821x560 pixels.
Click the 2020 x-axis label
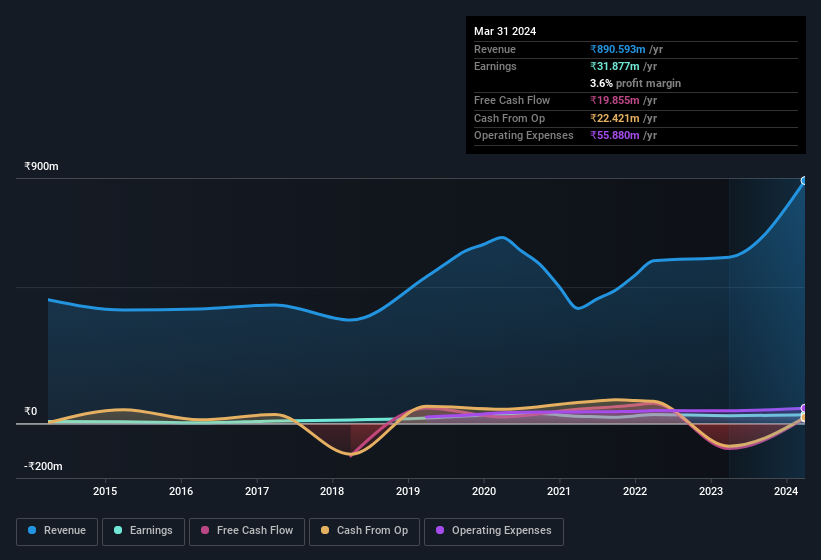click(484, 491)
